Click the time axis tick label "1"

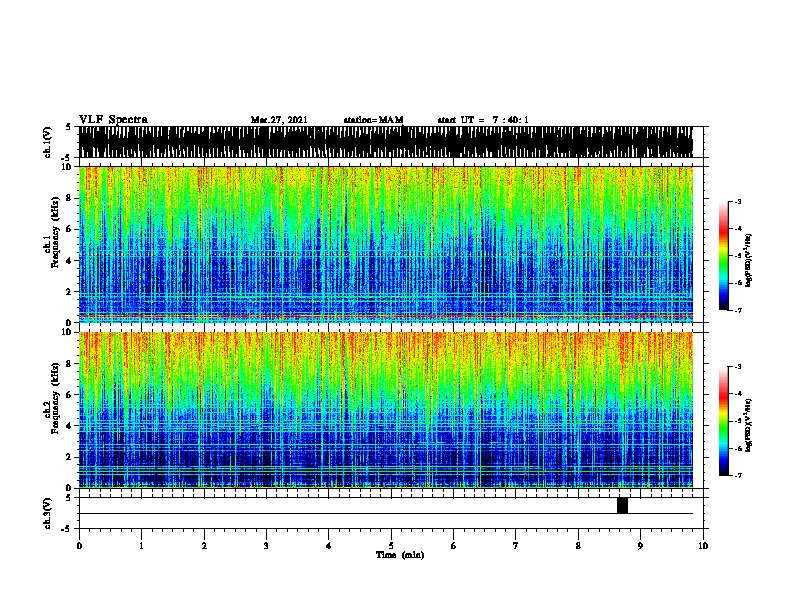tap(141, 546)
